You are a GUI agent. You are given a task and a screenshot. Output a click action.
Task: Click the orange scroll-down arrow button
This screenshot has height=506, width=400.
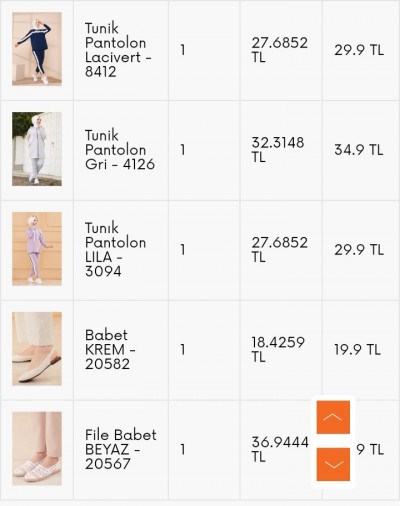point(333,464)
